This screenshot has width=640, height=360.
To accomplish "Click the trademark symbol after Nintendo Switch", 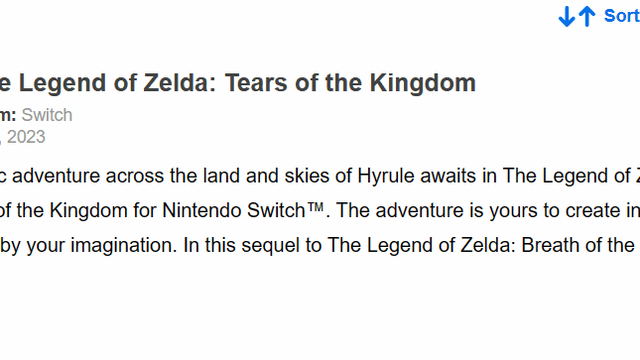I will (315, 207).
